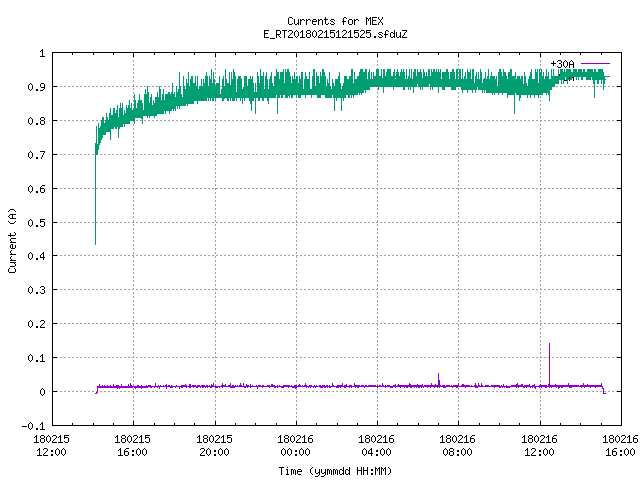This screenshot has width=640, height=480.
Task: Click the y-axis tick label "1"
Action: [x=42, y=53]
